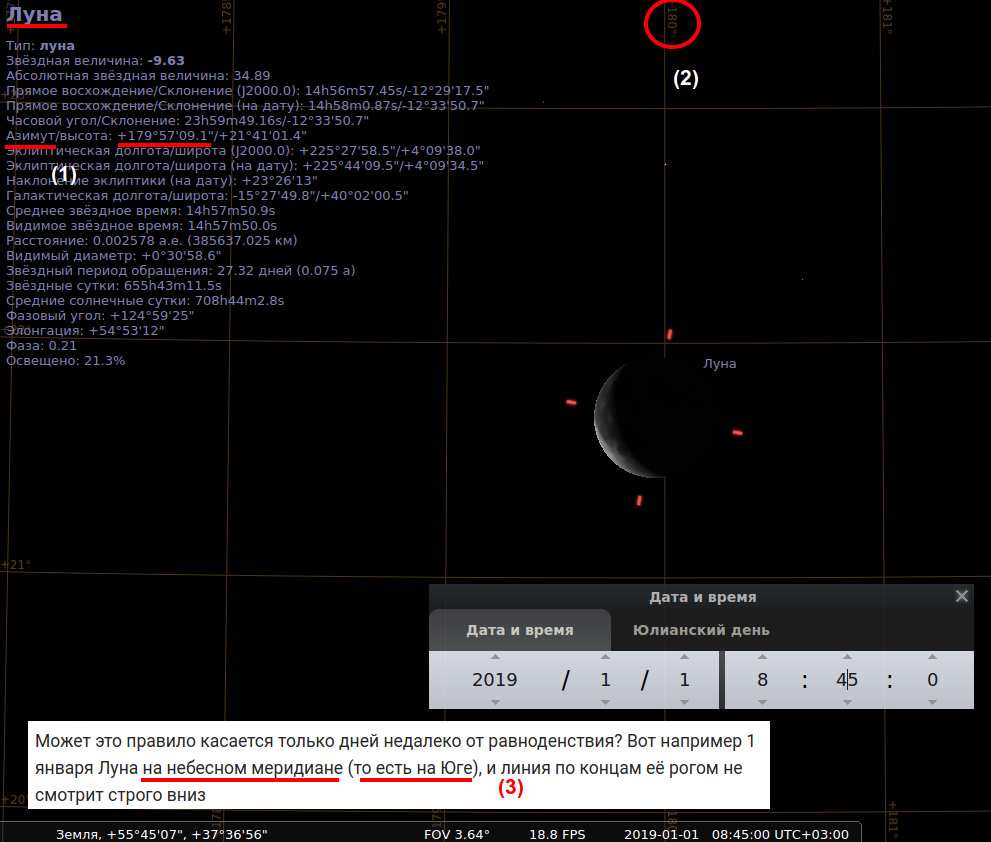Increase minutes with the up arrow
991x842 pixels.
pyautogui.click(x=847, y=657)
